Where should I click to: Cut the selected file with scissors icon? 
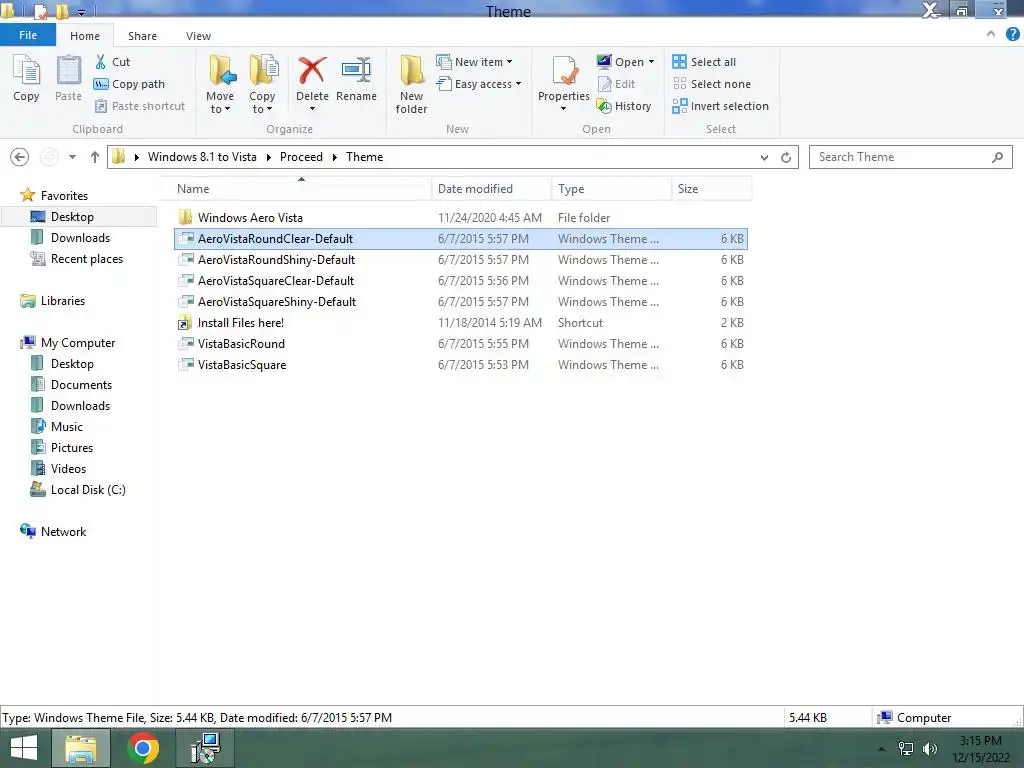coord(112,62)
